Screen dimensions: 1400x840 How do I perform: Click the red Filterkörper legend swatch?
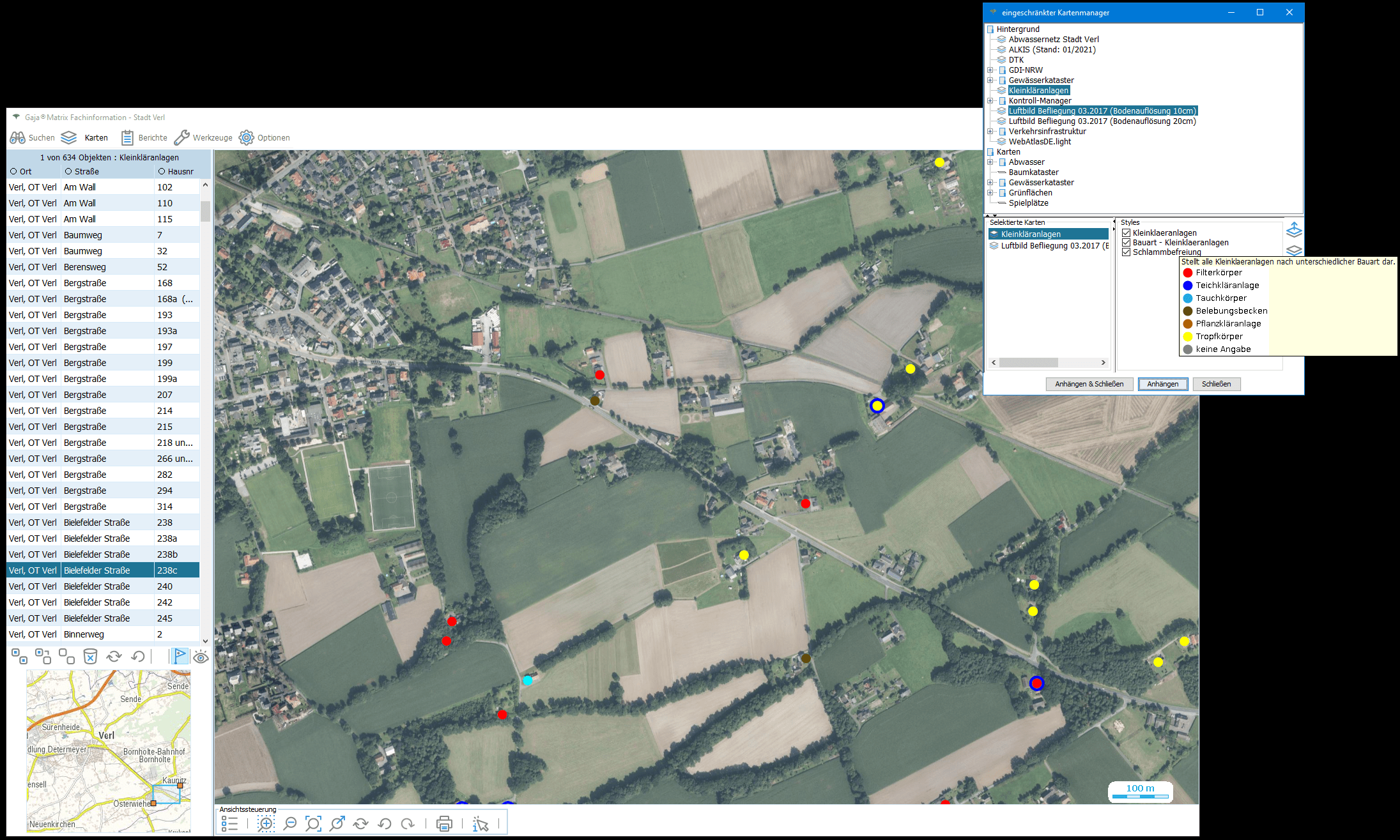coord(1188,273)
